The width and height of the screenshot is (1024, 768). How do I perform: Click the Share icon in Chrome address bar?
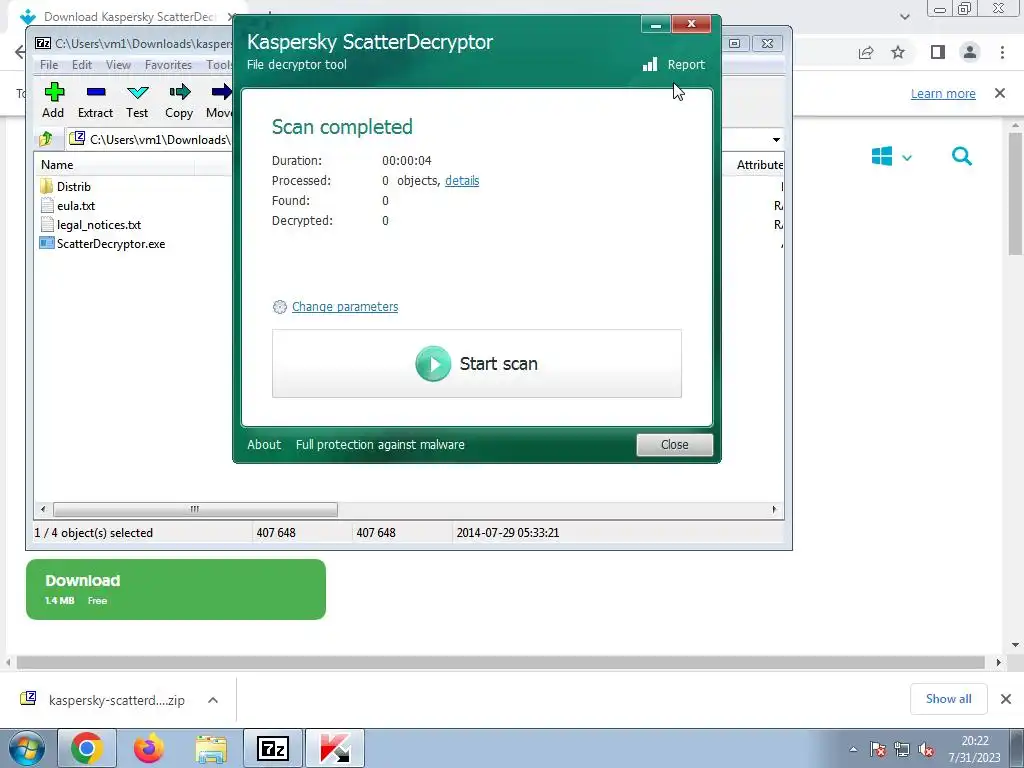[866, 52]
